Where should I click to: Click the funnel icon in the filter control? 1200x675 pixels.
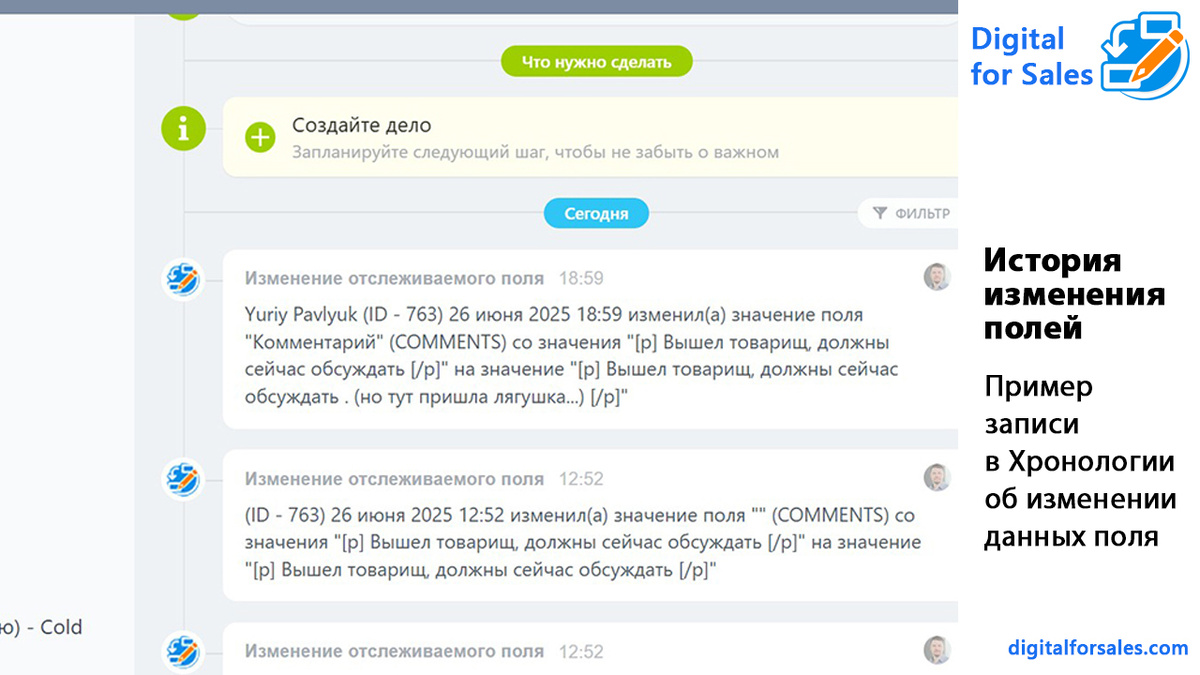click(x=879, y=212)
